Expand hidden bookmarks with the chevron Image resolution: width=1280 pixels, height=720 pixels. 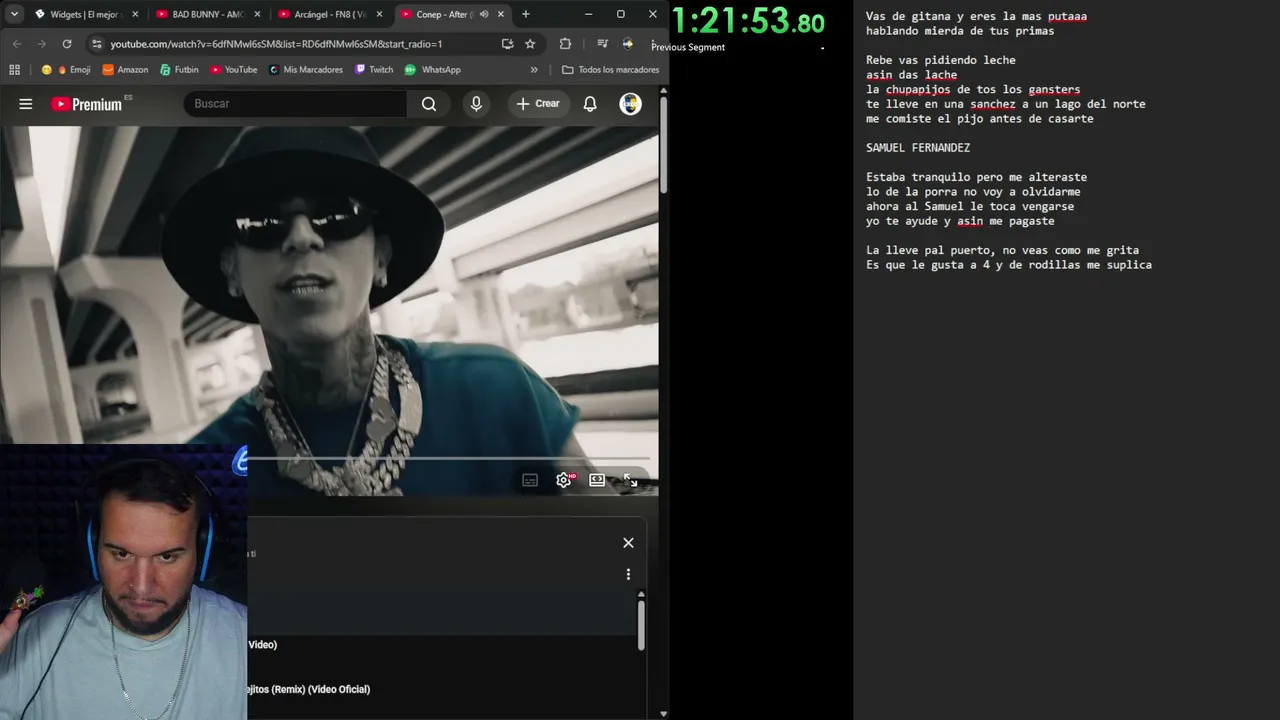(534, 70)
